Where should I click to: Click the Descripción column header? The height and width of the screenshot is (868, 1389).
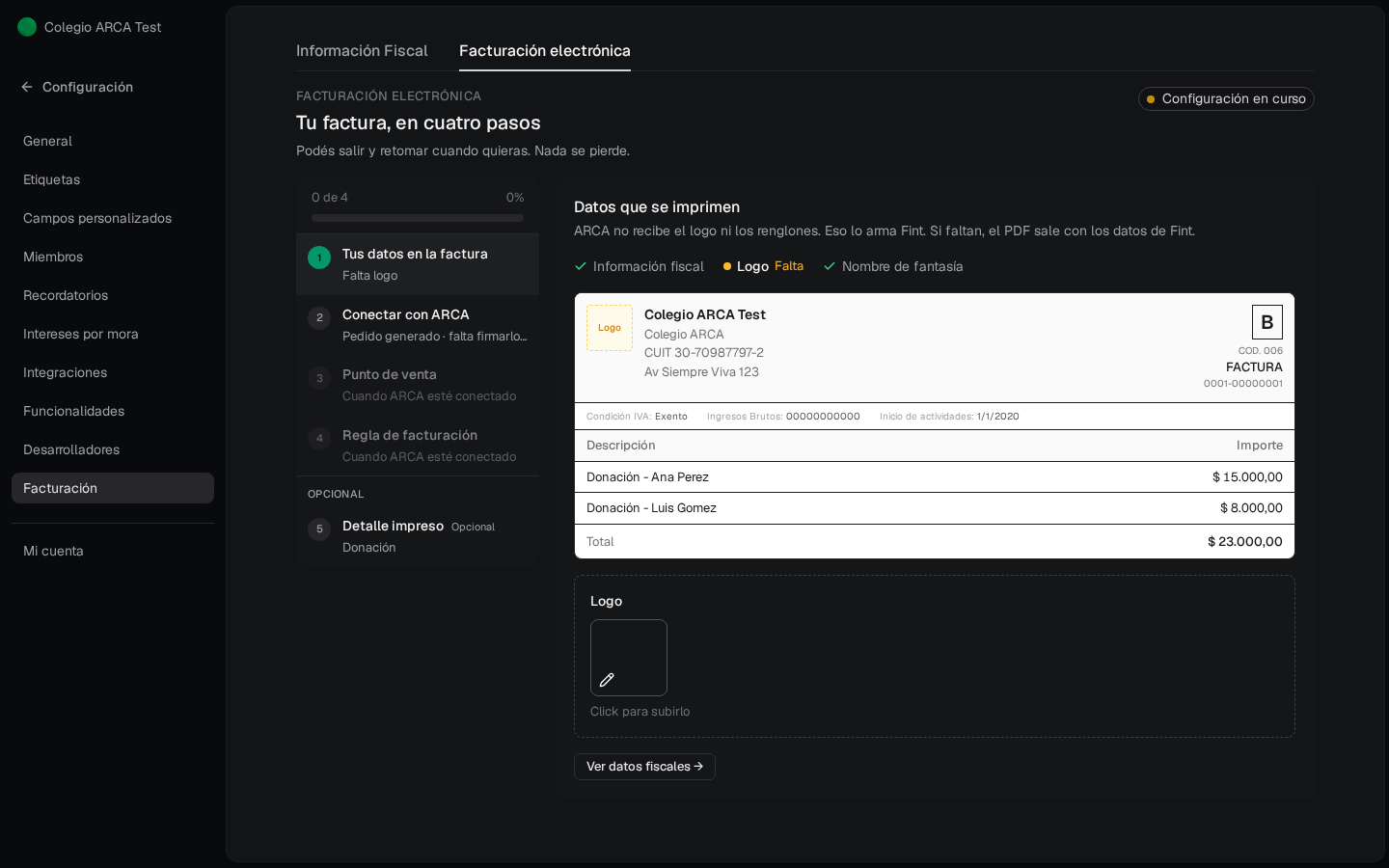point(621,446)
